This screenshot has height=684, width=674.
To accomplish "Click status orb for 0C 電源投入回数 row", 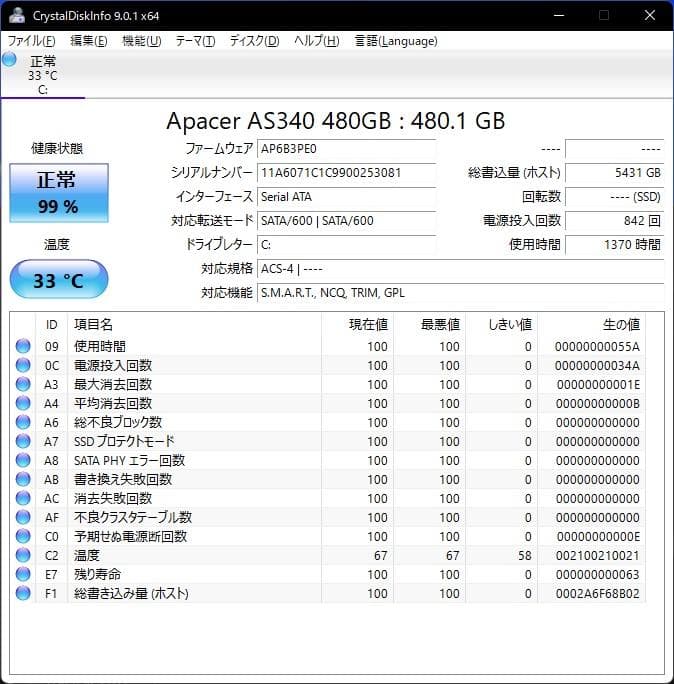I will tap(23, 365).
